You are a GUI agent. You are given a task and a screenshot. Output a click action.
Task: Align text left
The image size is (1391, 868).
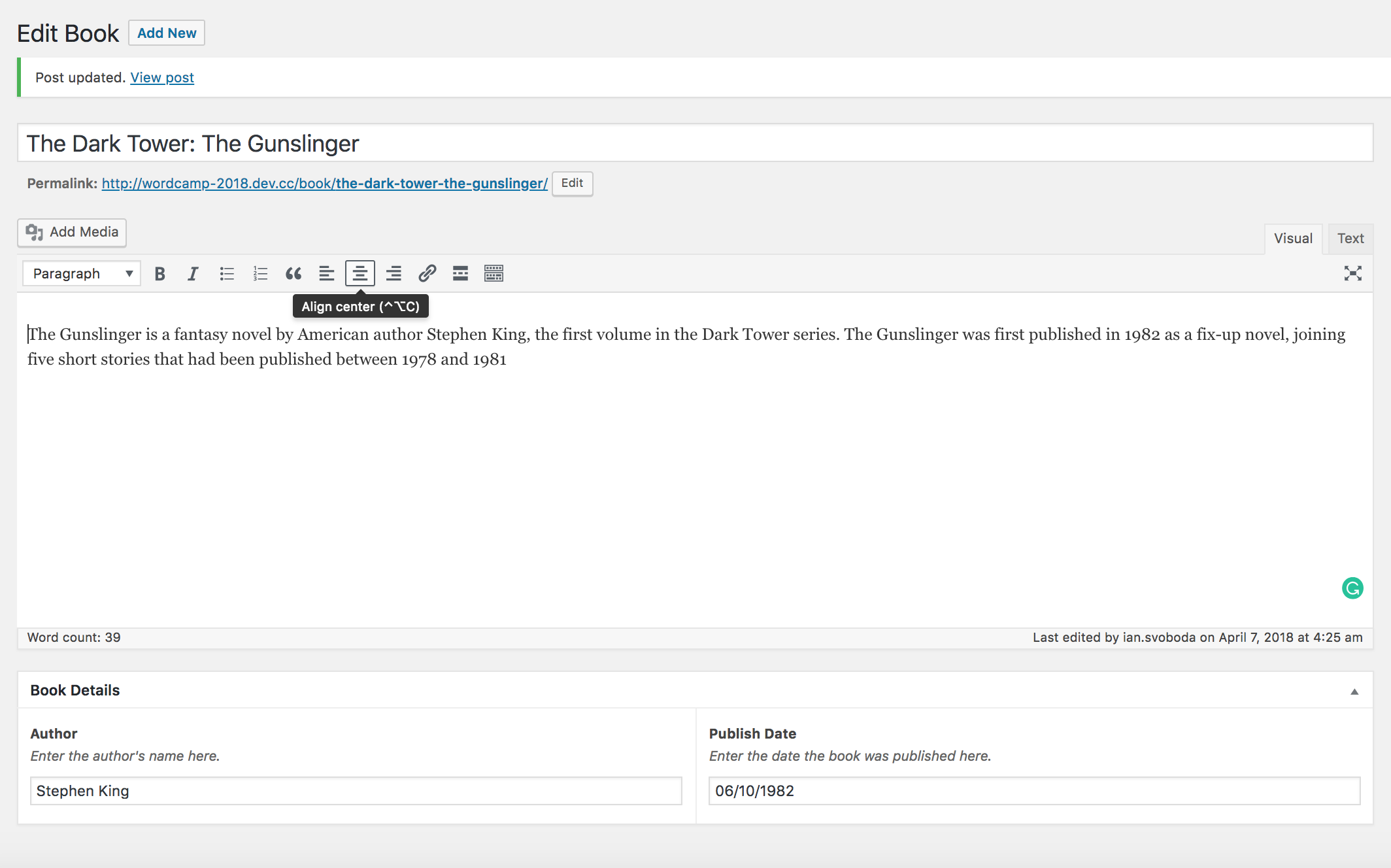point(327,274)
